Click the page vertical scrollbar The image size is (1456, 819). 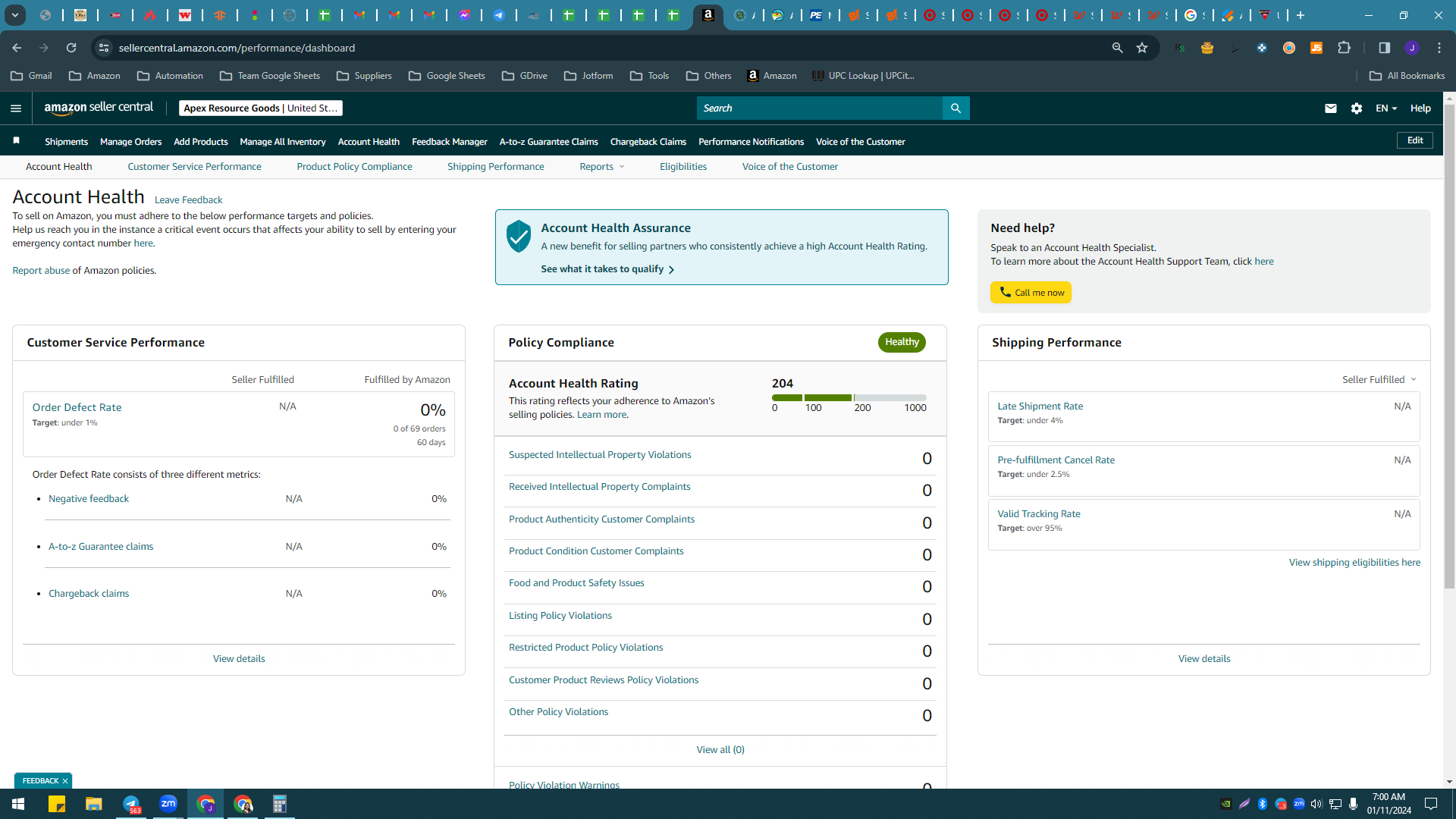tap(1449, 345)
